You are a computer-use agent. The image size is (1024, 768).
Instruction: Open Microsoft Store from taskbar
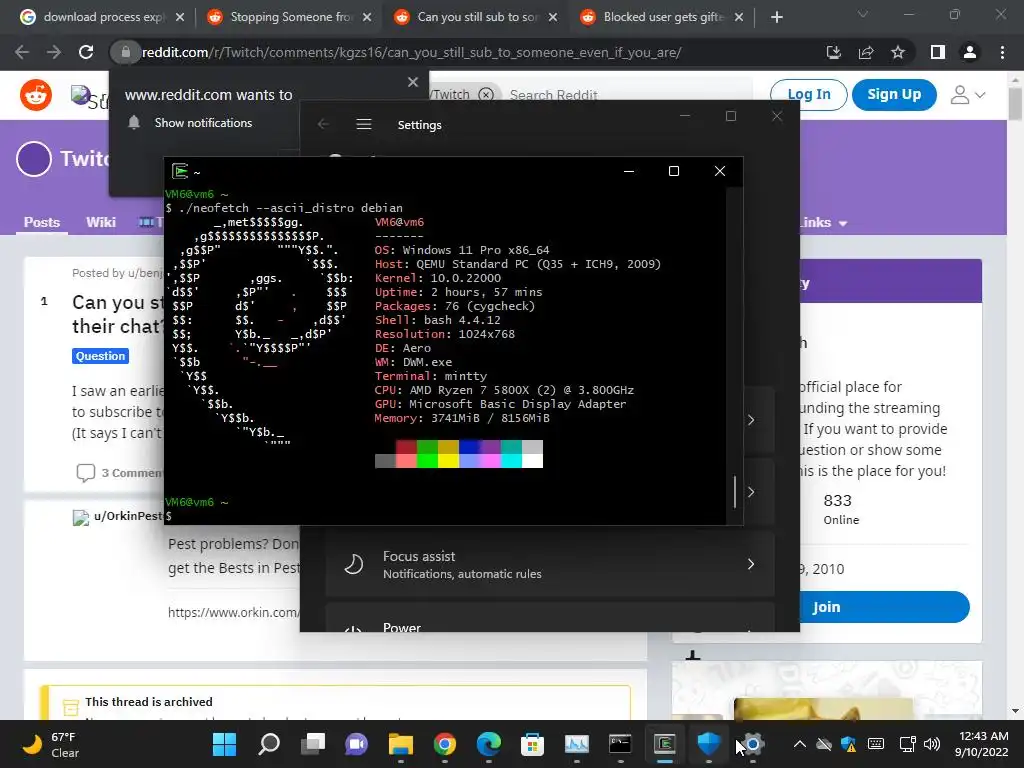(532, 744)
